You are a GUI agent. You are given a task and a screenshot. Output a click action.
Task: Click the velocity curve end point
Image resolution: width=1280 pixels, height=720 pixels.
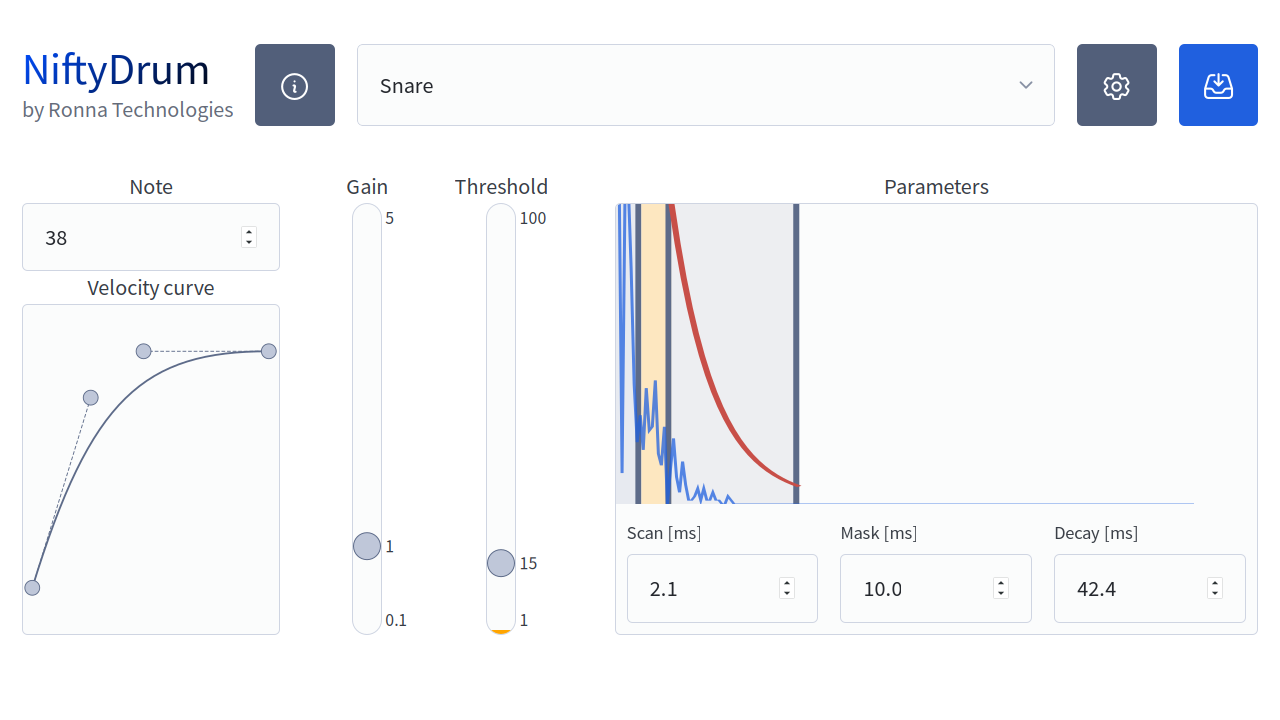268,351
